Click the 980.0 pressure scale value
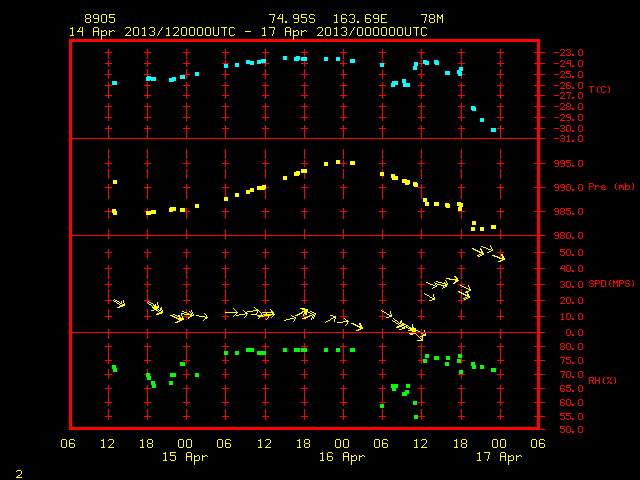The image size is (640, 480). pos(568,236)
